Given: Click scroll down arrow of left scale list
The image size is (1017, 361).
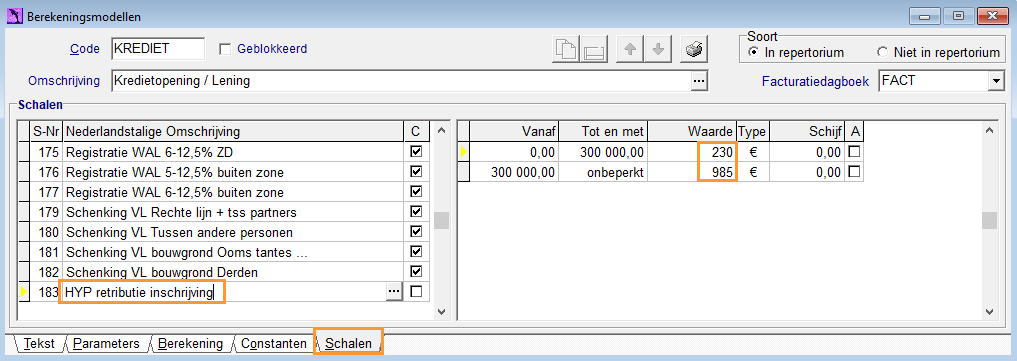Looking at the screenshot, I should (441, 312).
